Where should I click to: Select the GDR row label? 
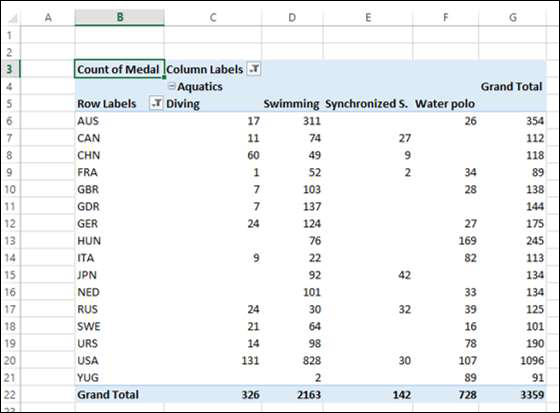[88, 206]
